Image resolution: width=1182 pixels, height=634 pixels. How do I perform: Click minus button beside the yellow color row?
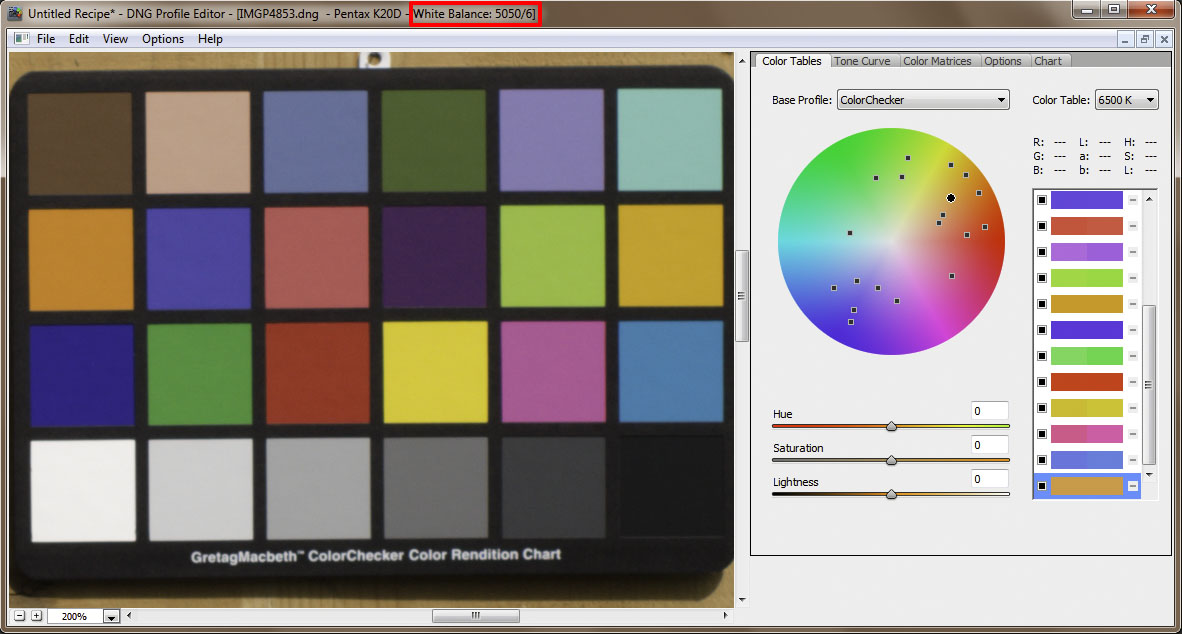(1132, 408)
